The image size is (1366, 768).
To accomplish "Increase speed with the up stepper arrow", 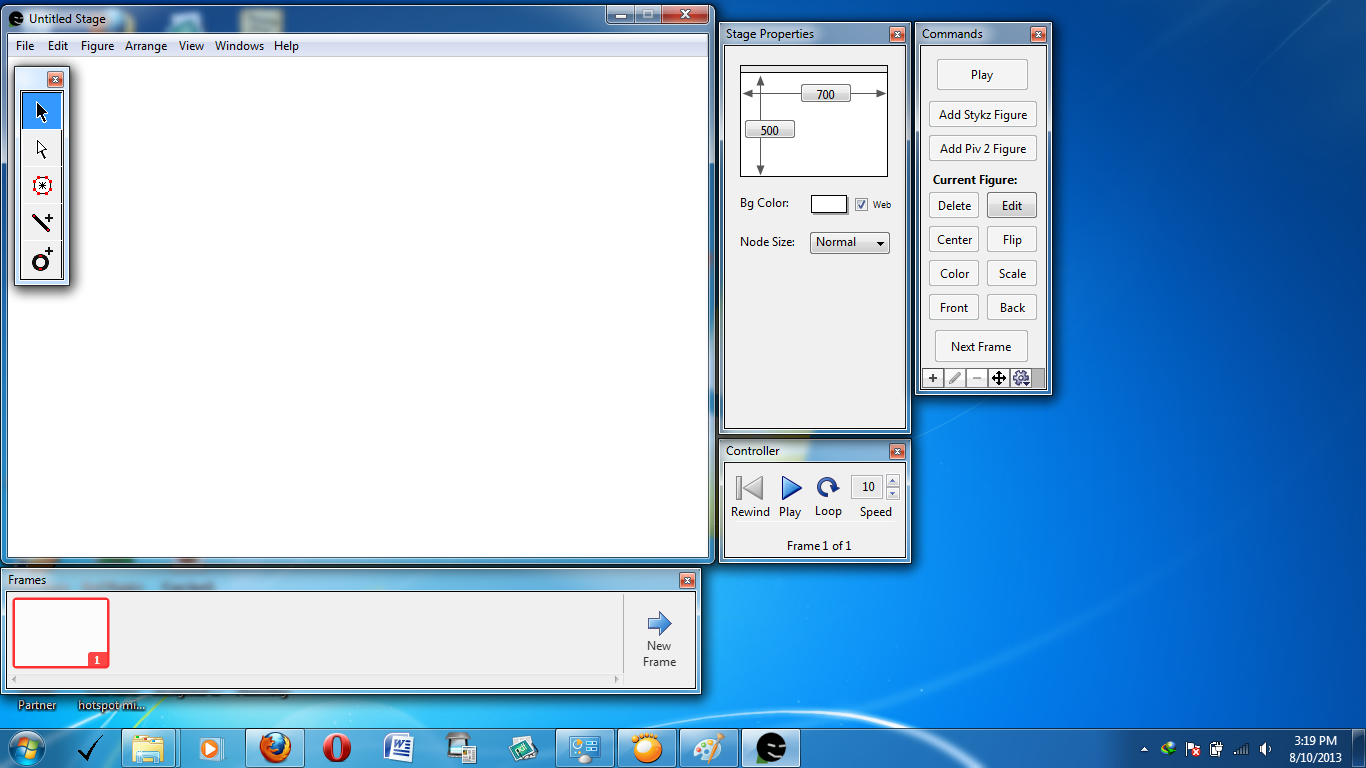I will coord(893,481).
